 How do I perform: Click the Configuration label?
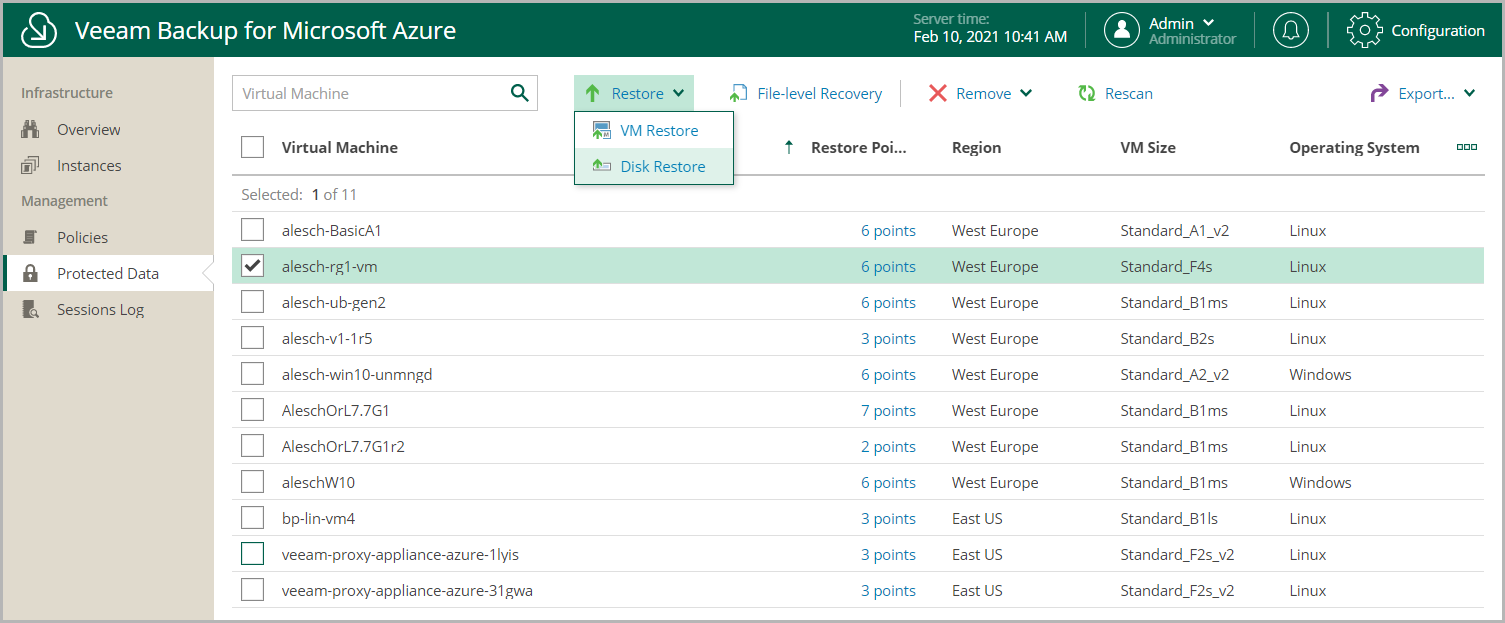coord(1438,30)
